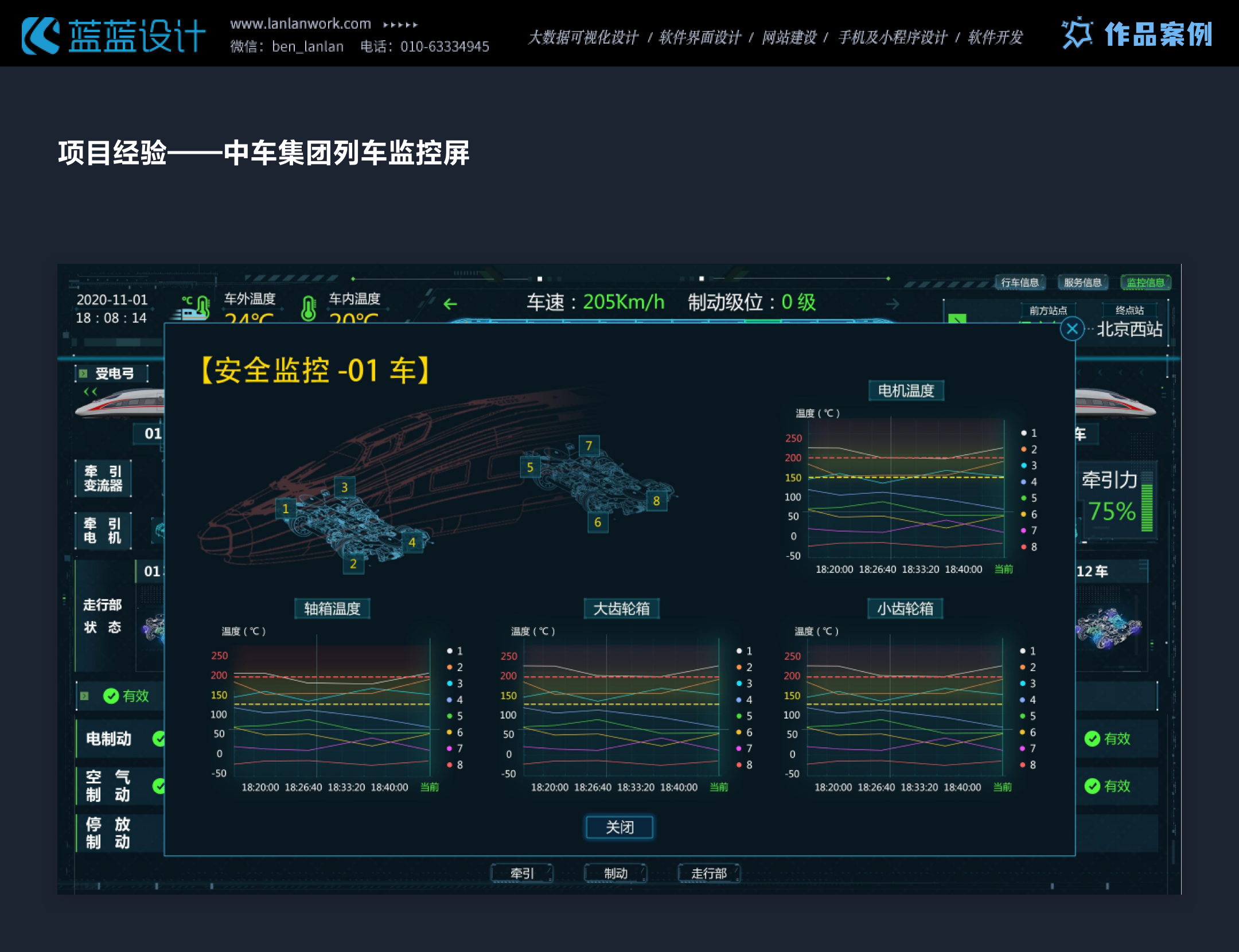This screenshot has height=952, width=1239.
Task: Click the right arrow after the brake level readout
Action: [892, 304]
